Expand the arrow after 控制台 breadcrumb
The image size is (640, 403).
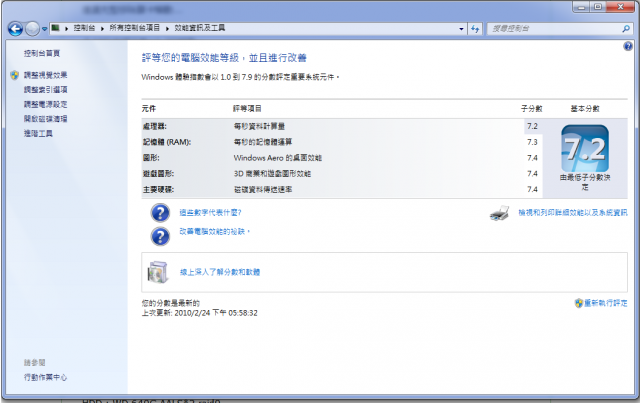pos(102,28)
